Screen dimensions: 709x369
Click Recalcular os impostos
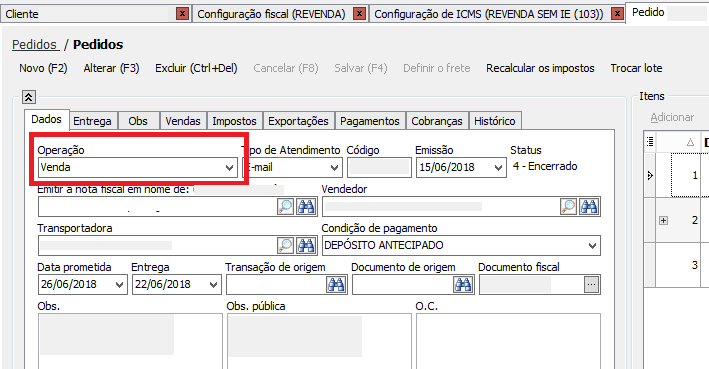coord(540,68)
